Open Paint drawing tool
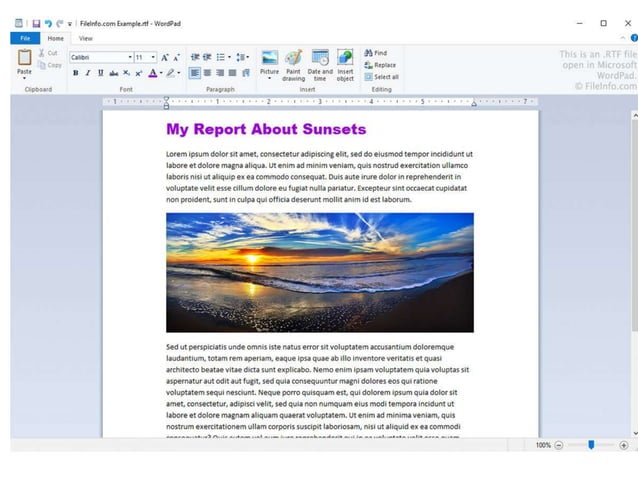Screen dimensions: 638x478 point(293,65)
